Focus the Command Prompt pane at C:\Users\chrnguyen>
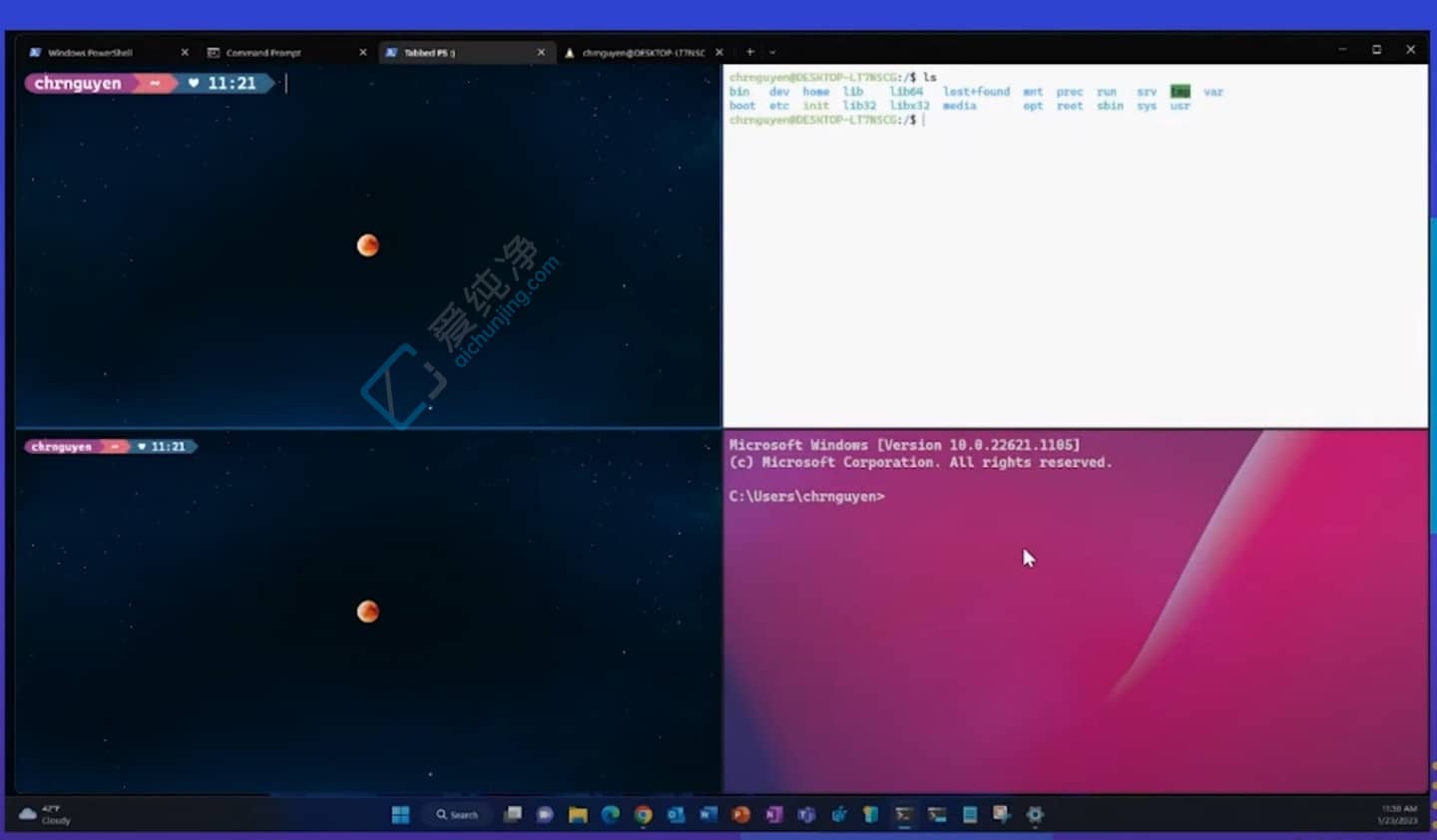 (x=806, y=496)
